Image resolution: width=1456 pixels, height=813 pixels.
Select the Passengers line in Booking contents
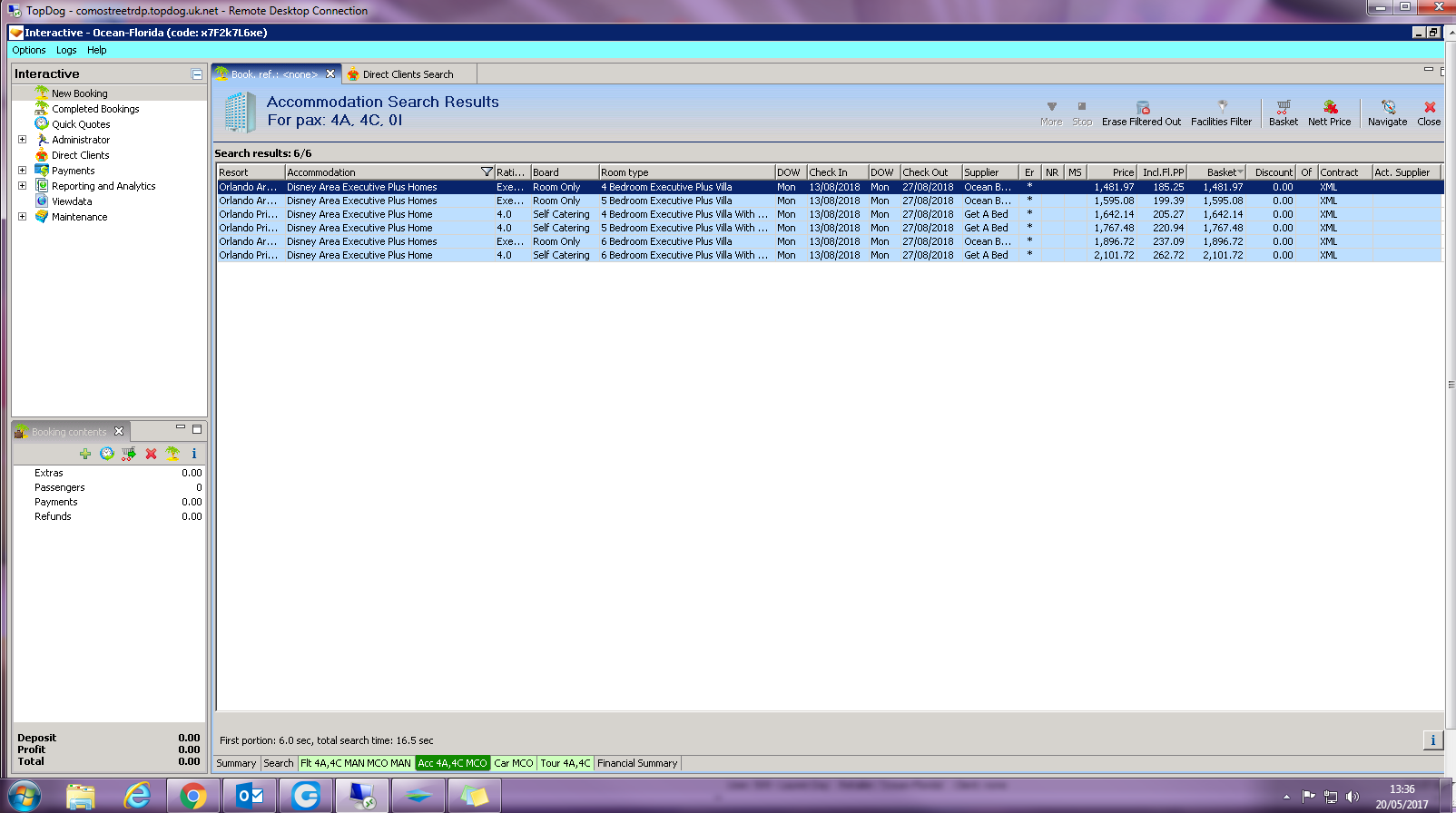(109, 487)
